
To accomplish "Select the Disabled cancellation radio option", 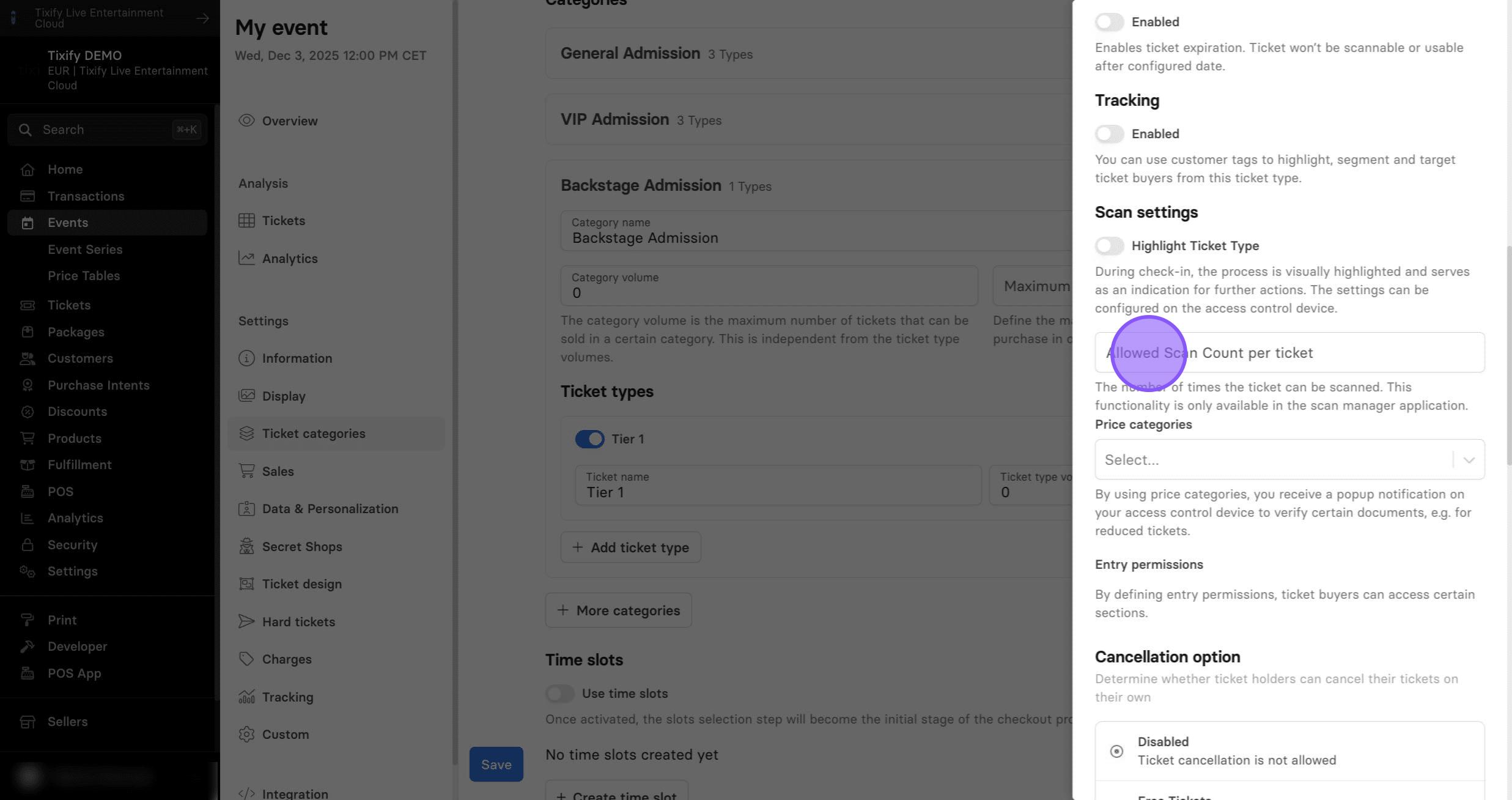I will click(x=1116, y=751).
